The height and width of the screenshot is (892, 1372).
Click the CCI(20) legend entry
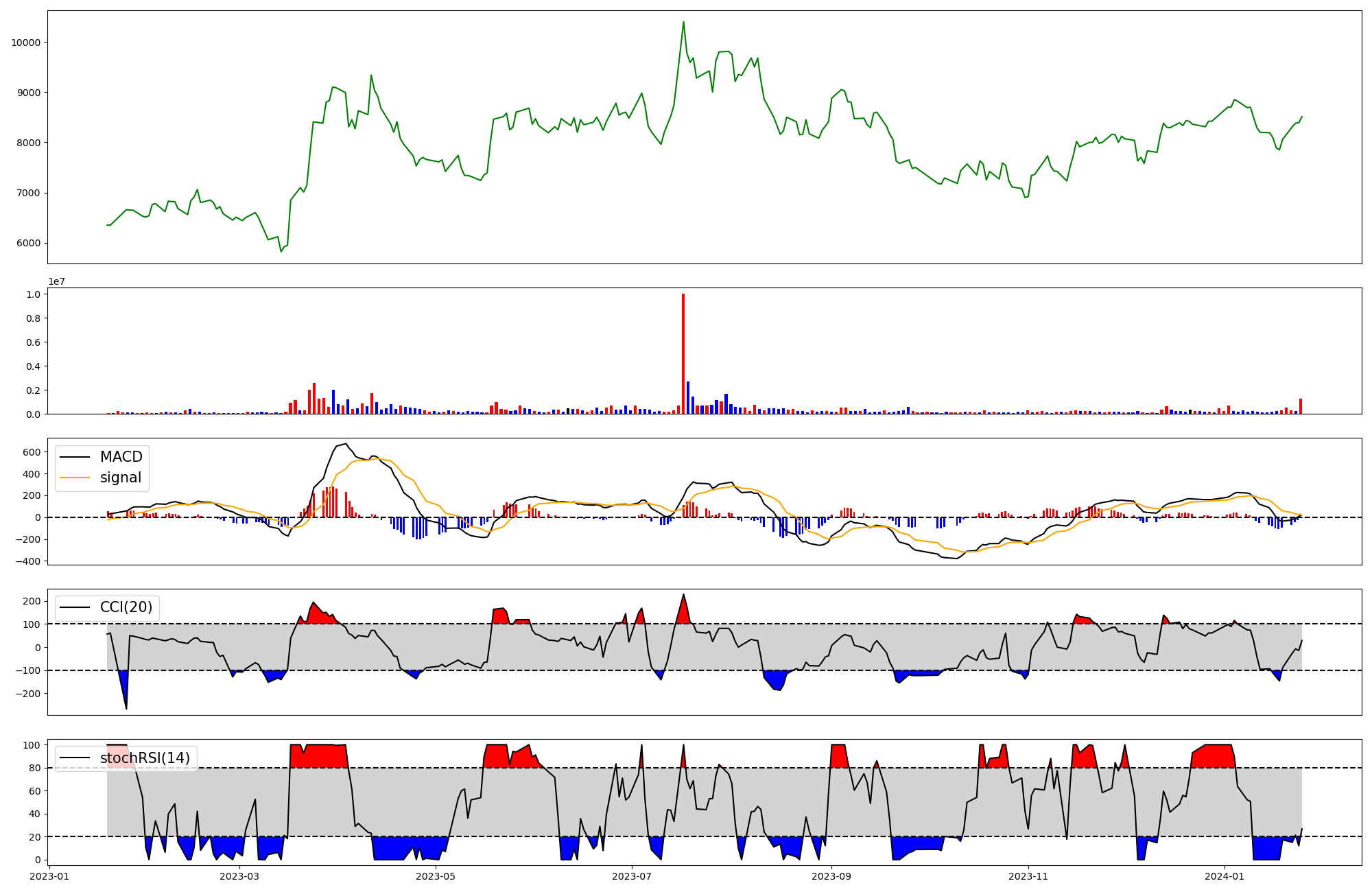pyautogui.click(x=126, y=607)
